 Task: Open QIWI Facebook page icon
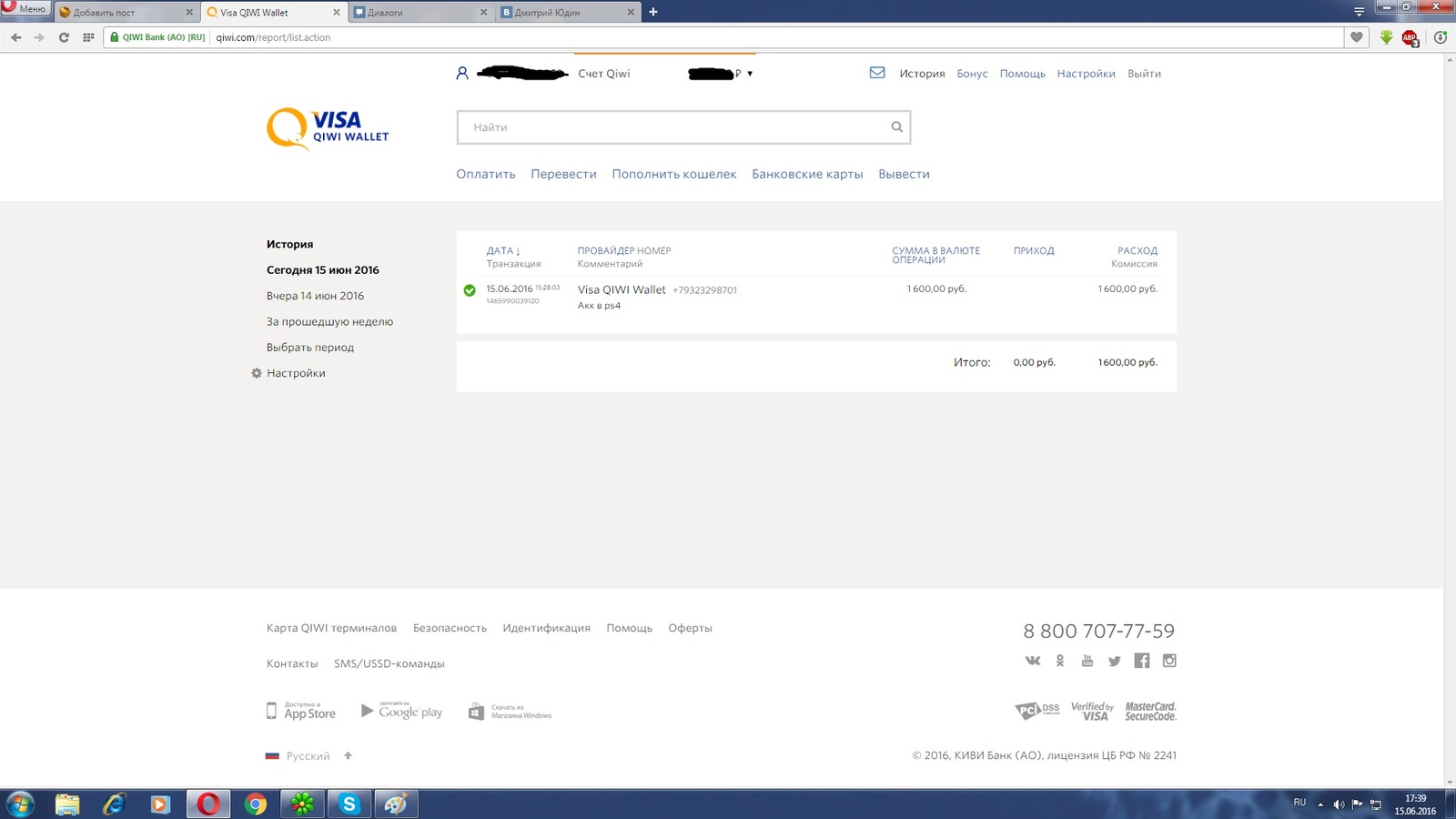tap(1142, 661)
